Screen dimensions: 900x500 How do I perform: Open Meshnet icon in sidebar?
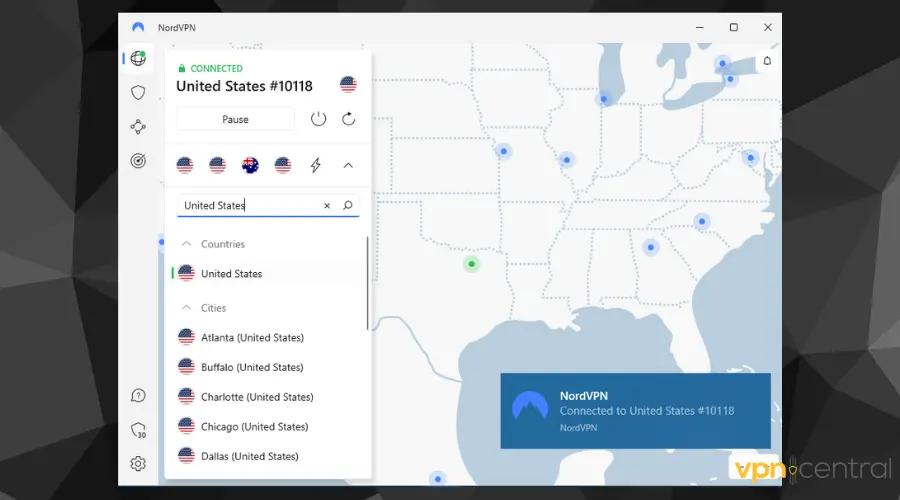[138, 126]
